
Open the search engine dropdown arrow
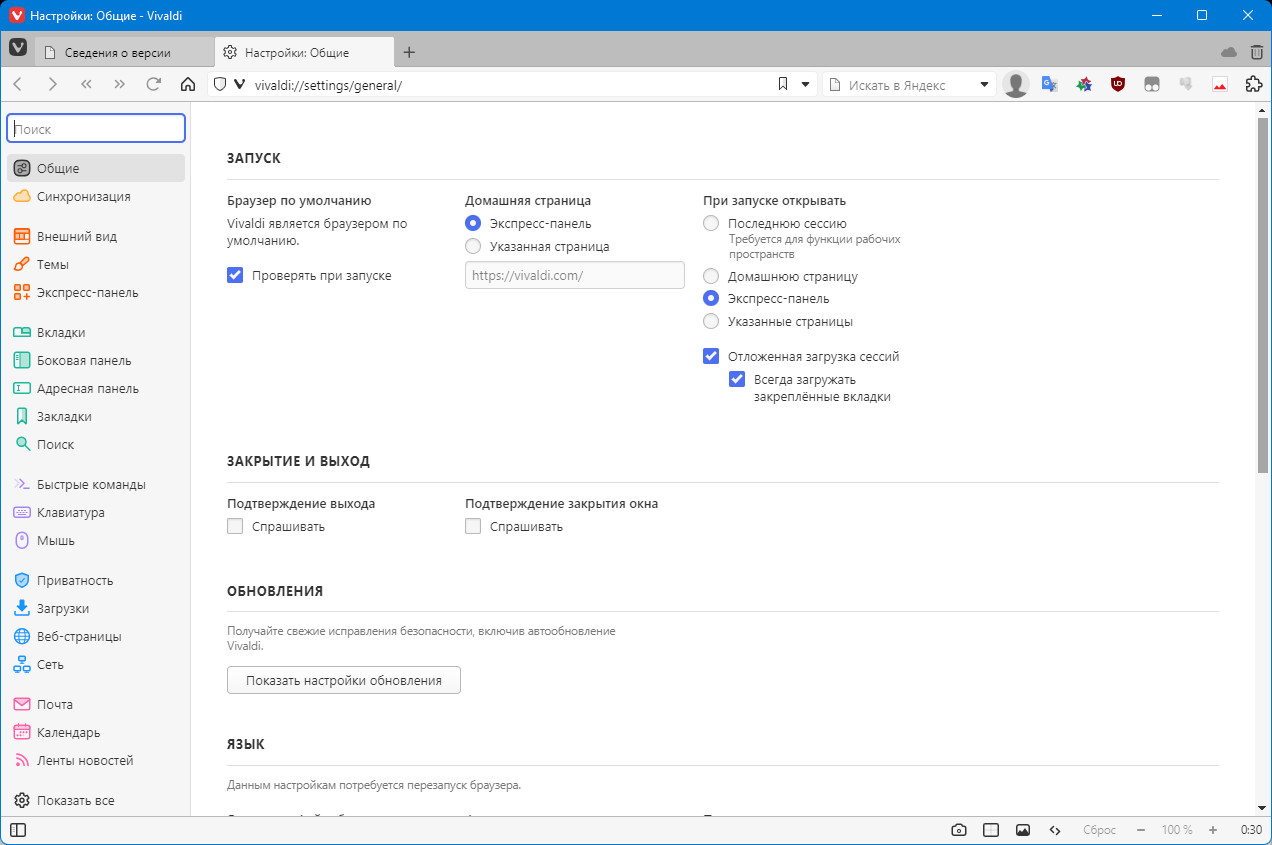(984, 85)
